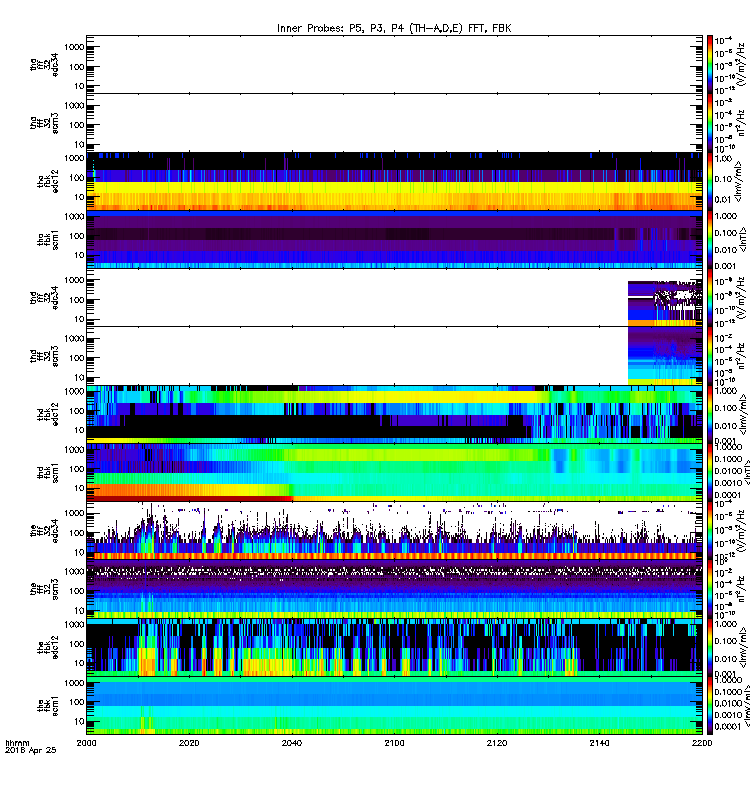
Task: Click the '1000' tick of tha fbk edc12 axis
Action: [74, 158]
